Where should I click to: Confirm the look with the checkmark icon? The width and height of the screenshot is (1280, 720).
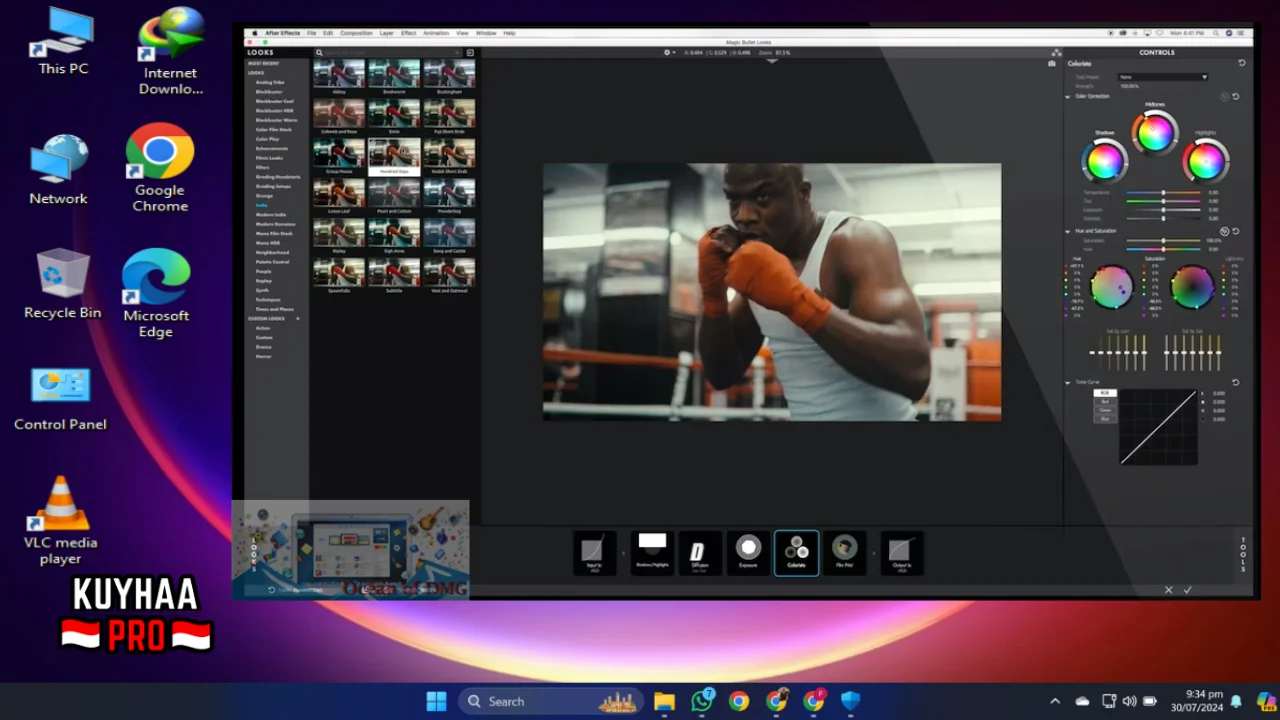(x=1188, y=590)
